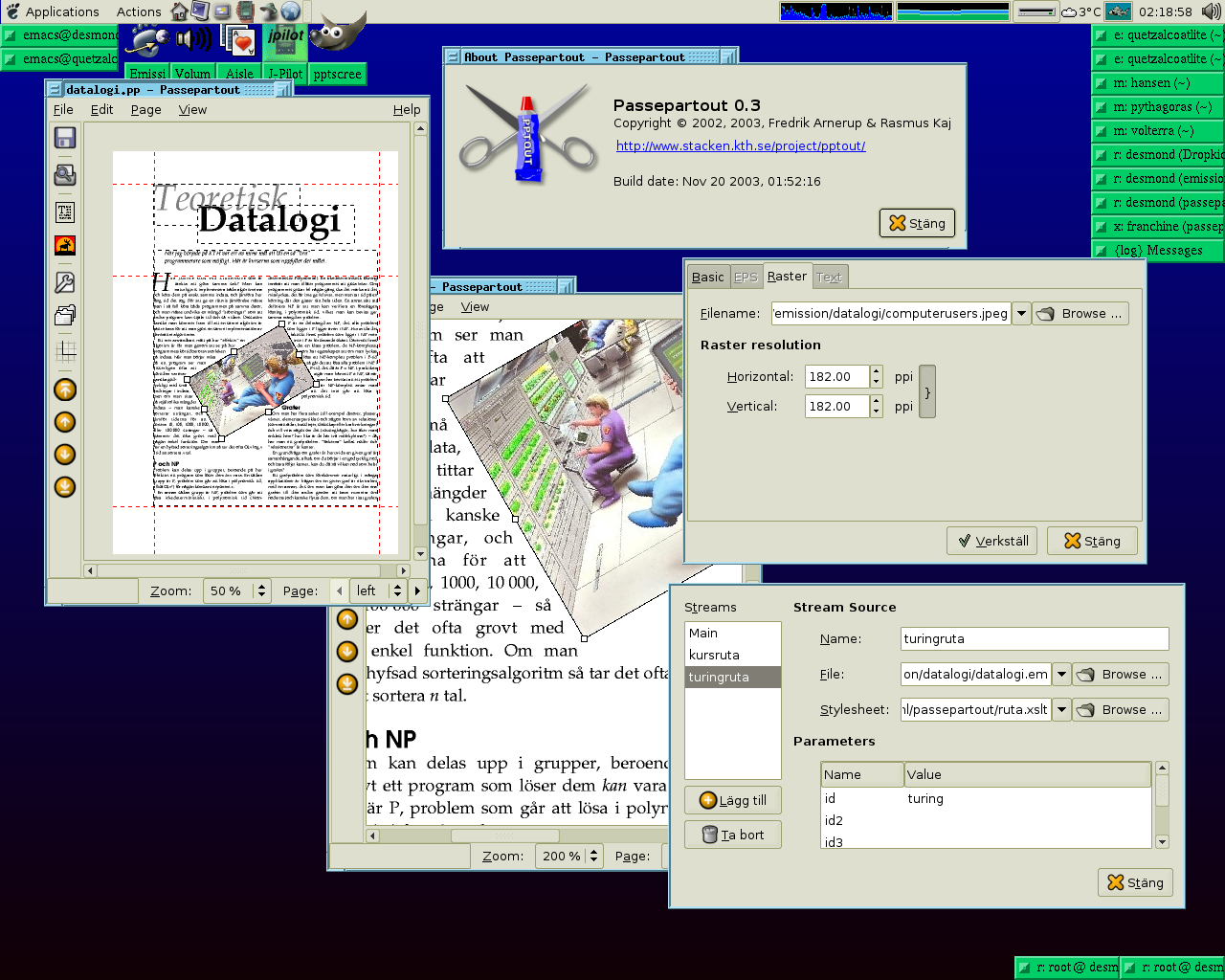Select the text frame tool icon
This screenshot has width=1225, height=980.
tap(65, 212)
